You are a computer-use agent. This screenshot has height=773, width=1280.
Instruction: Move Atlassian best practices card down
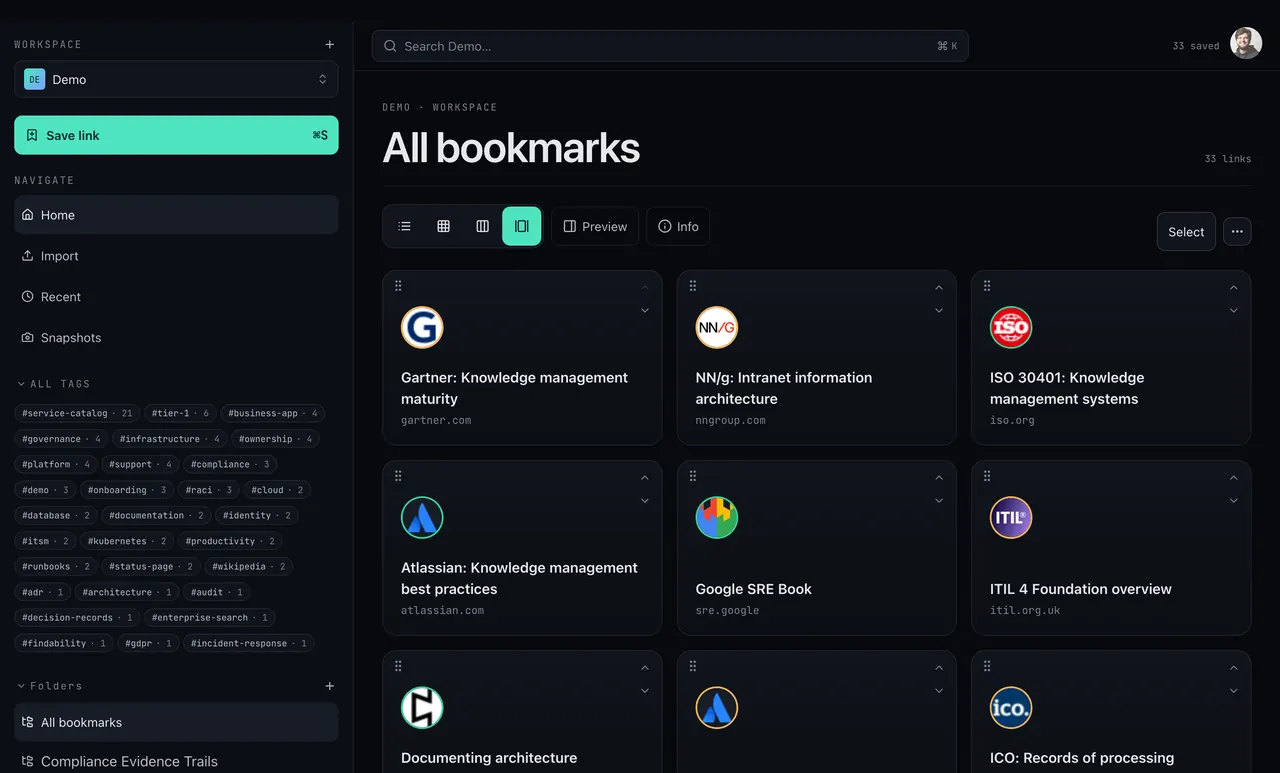[x=645, y=501]
